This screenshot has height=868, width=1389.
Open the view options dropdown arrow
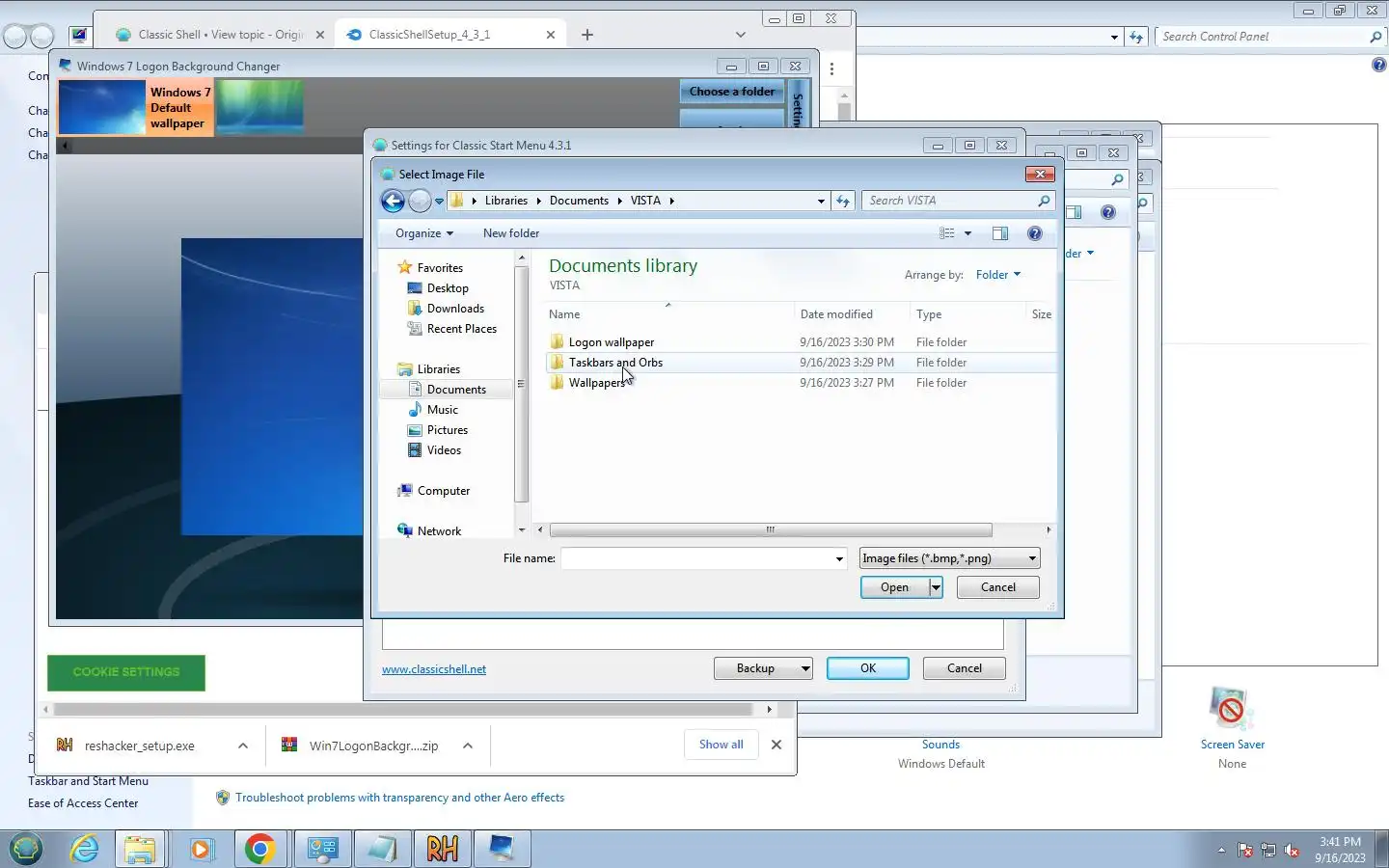(967, 233)
